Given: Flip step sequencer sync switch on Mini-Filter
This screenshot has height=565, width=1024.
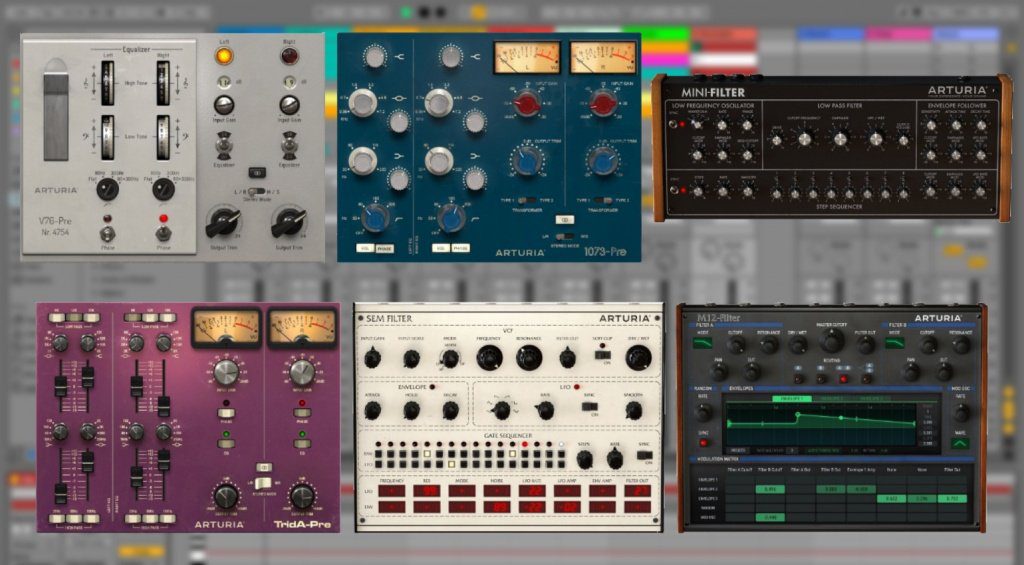Looking at the screenshot, I should pos(673,190).
